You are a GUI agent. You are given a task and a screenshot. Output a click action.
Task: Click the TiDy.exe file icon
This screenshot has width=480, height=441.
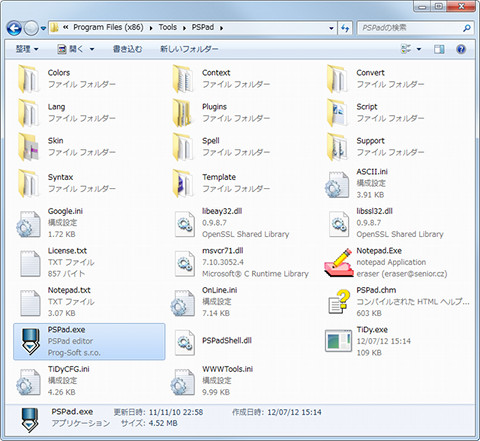[338, 341]
